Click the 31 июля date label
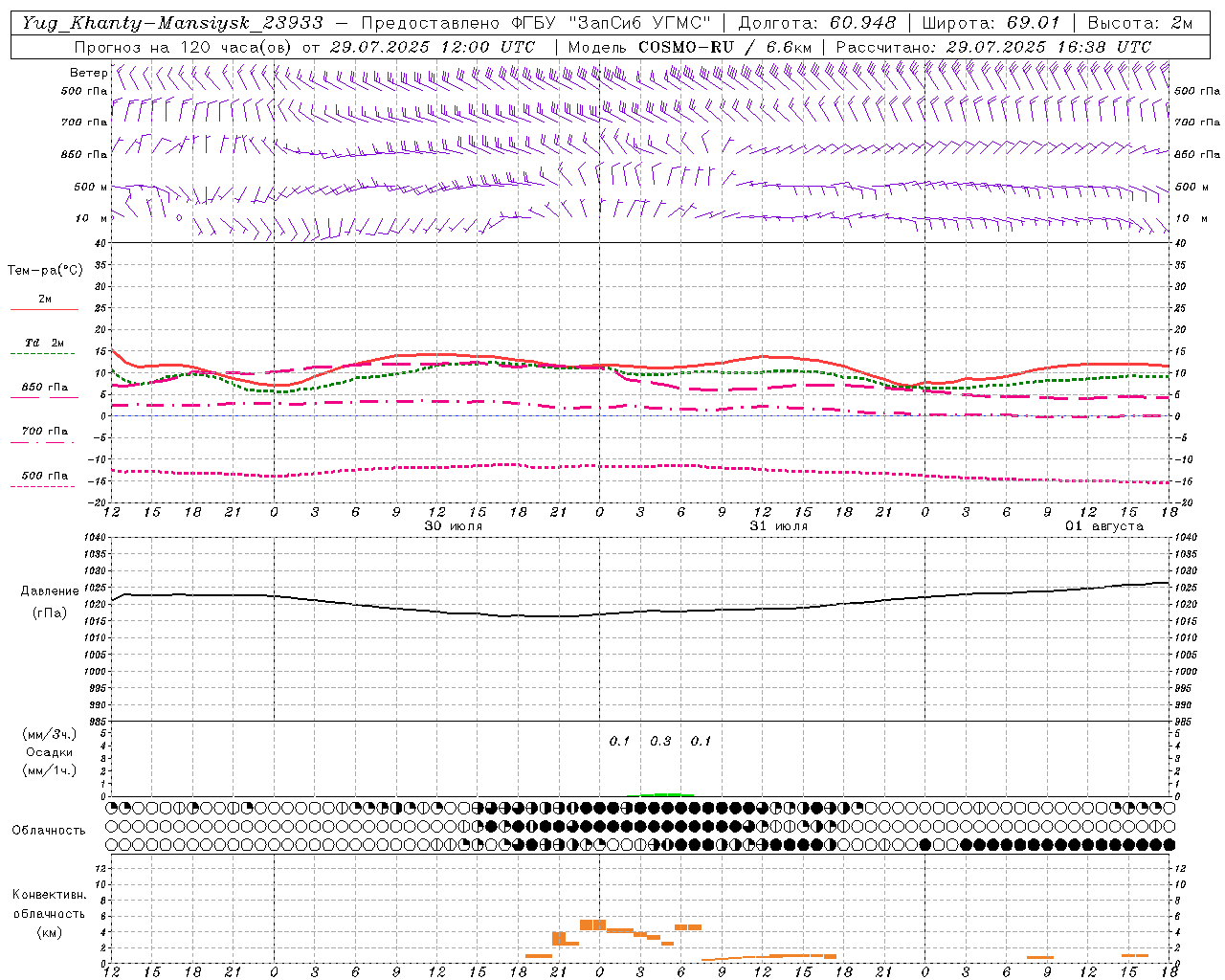1225x980 pixels. pyautogui.click(x=778, y=526)
